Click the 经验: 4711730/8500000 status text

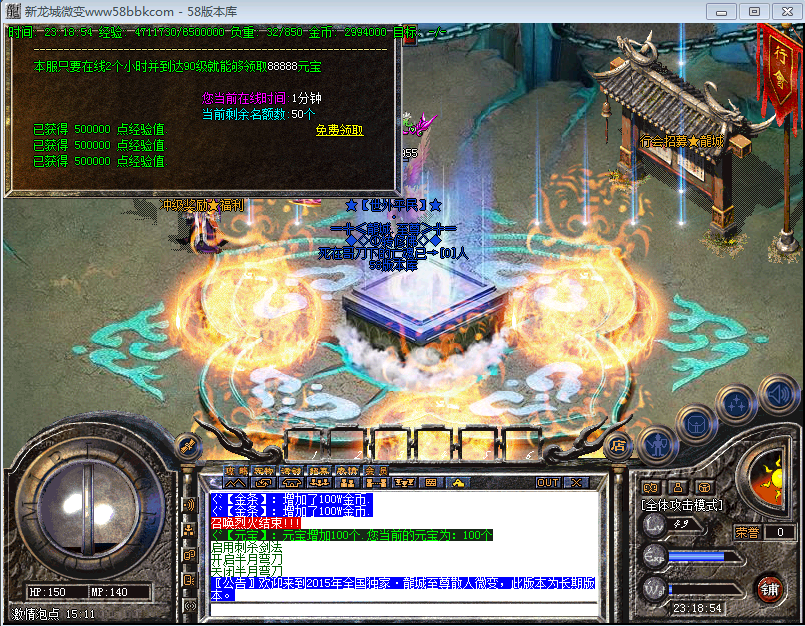161,32
